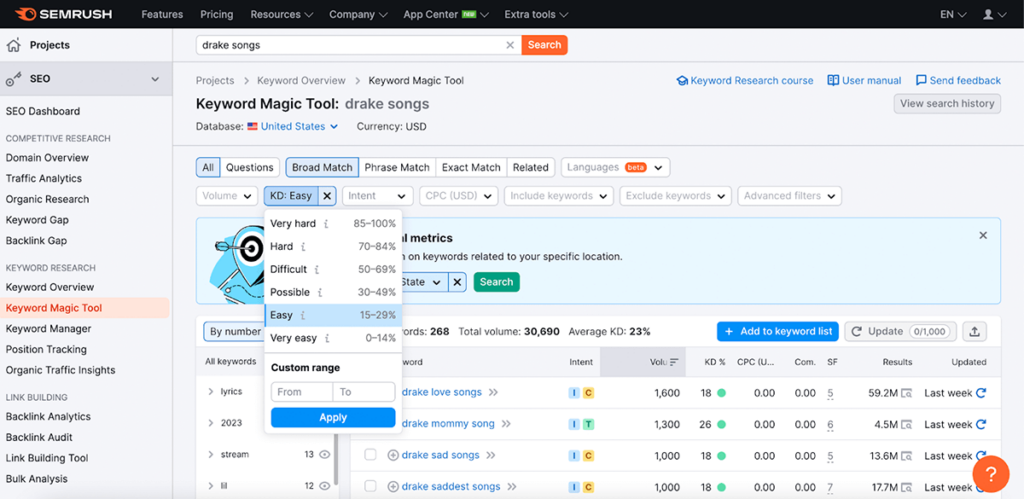Add drake saddest songs with plus icon
This screenshot has width=1024, height=499.
[x=393, y=487]
